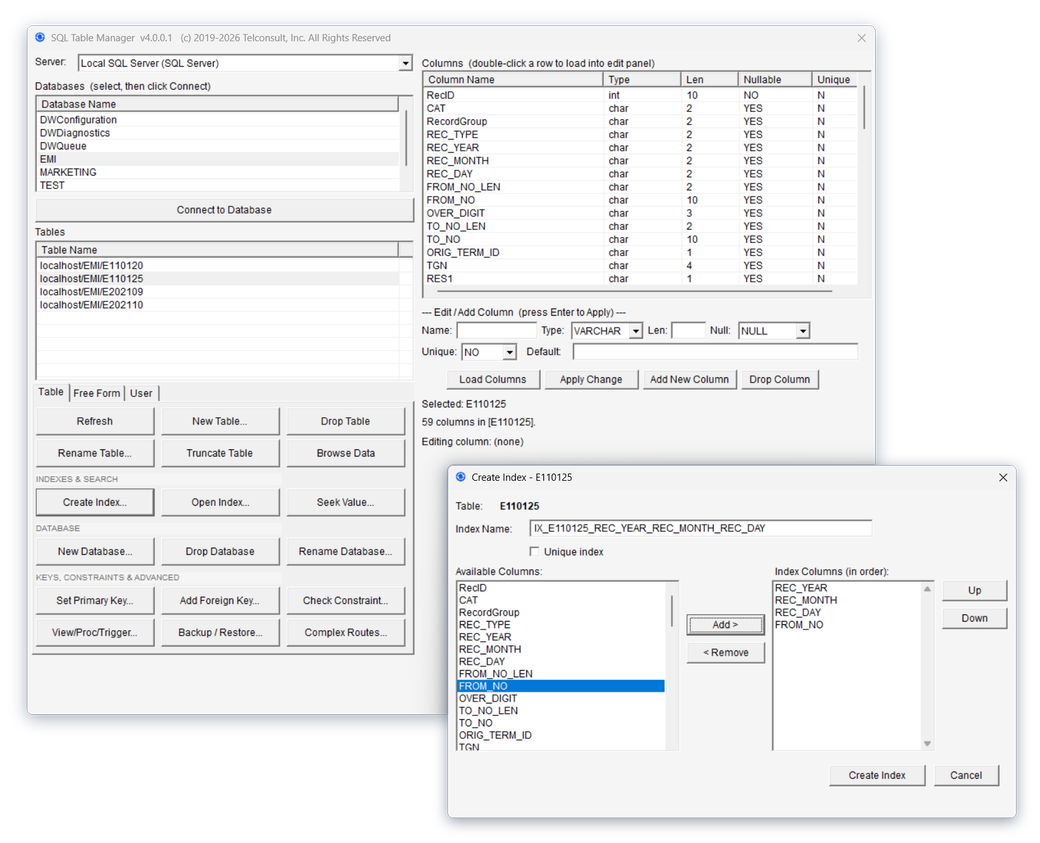Viewport: 1040px width, 843px height.
Task: Select table localhost/EMI/E202109
Action: tap(218, 292)
